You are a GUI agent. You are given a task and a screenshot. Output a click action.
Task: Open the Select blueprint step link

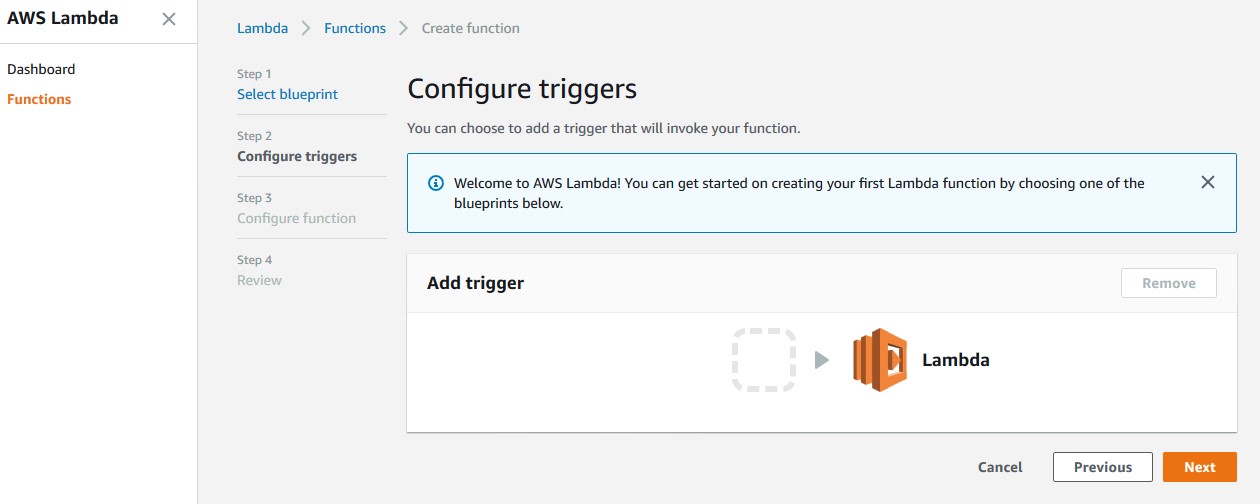coord(287,94)
